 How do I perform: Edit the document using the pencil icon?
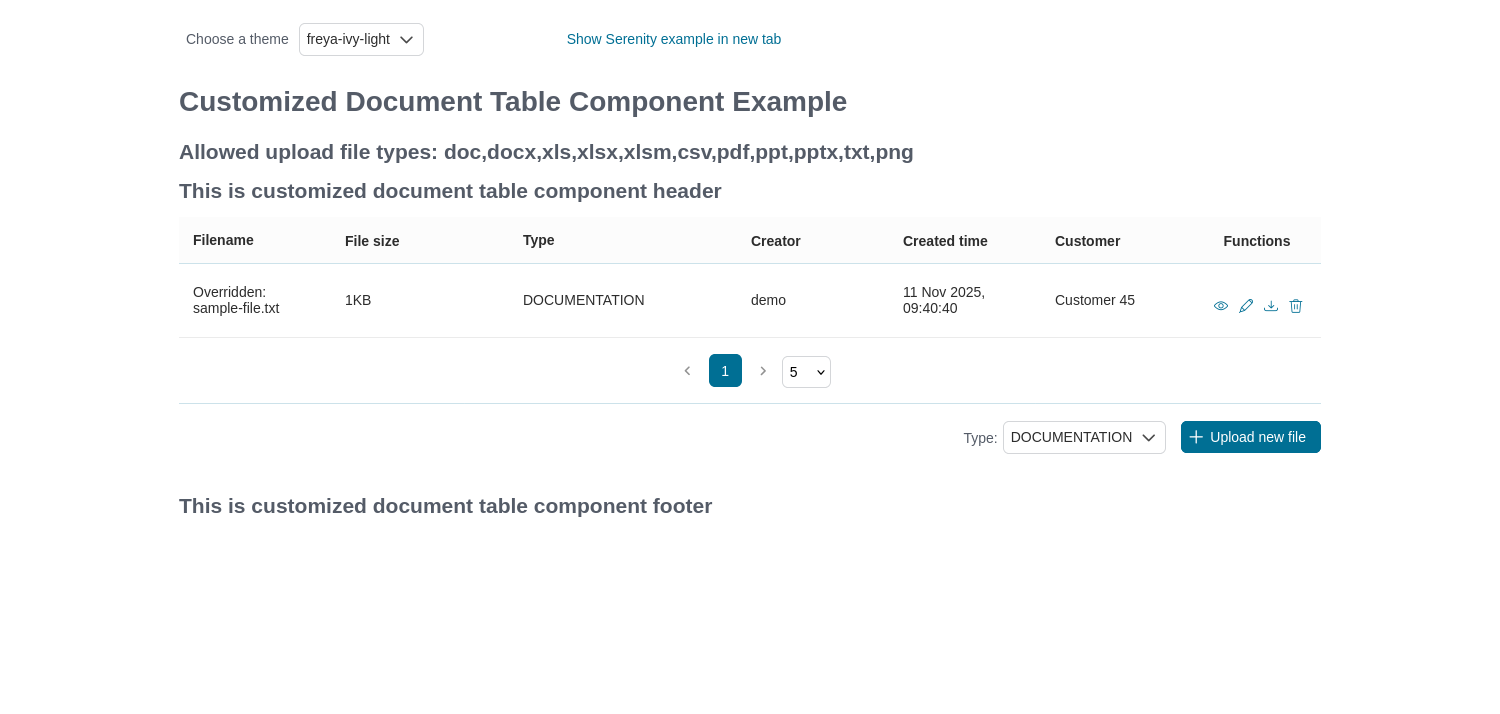1245,305
